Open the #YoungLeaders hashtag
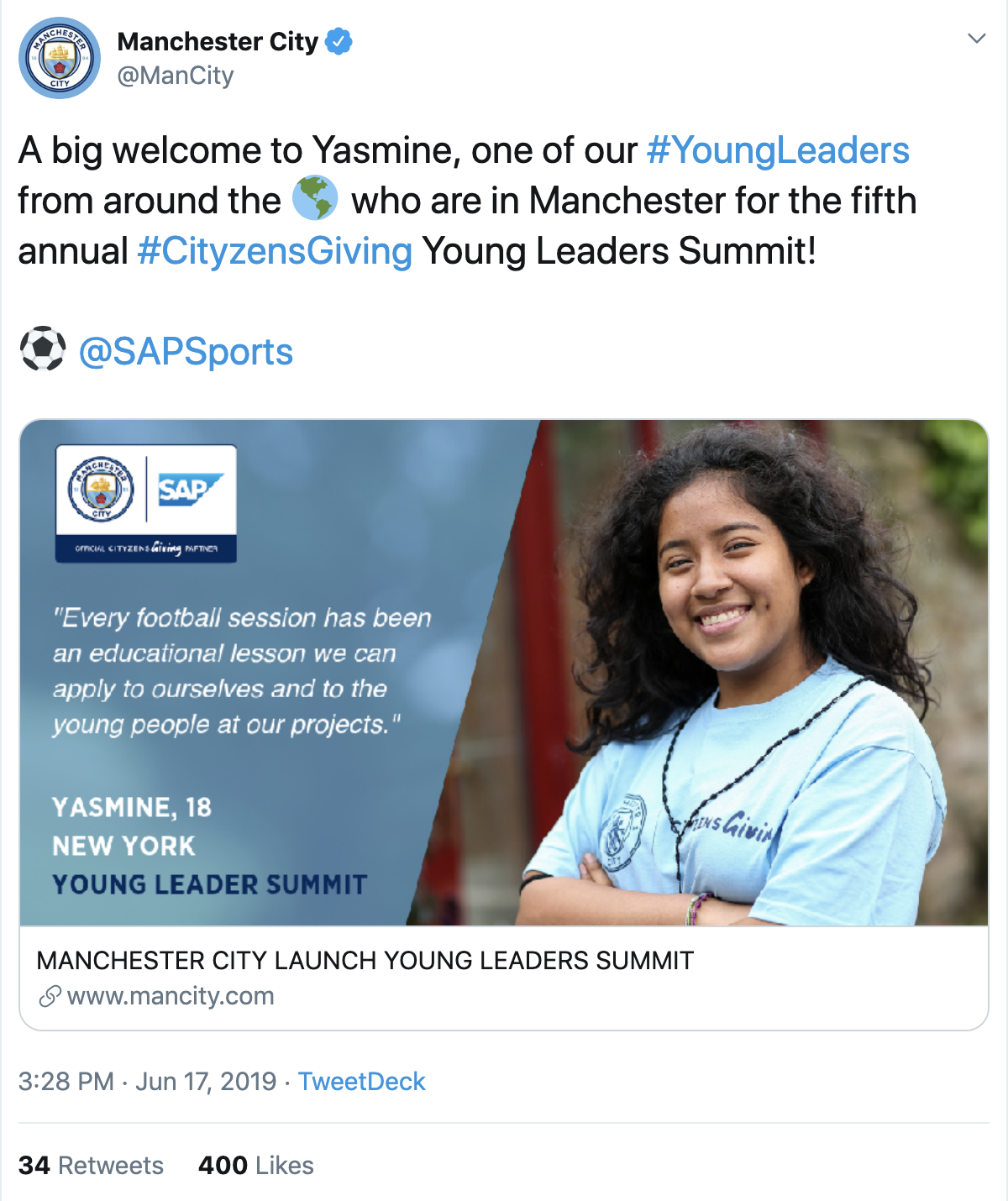Image resolution: width=1008 pixels, height=1201 pixels. [778, 151]
